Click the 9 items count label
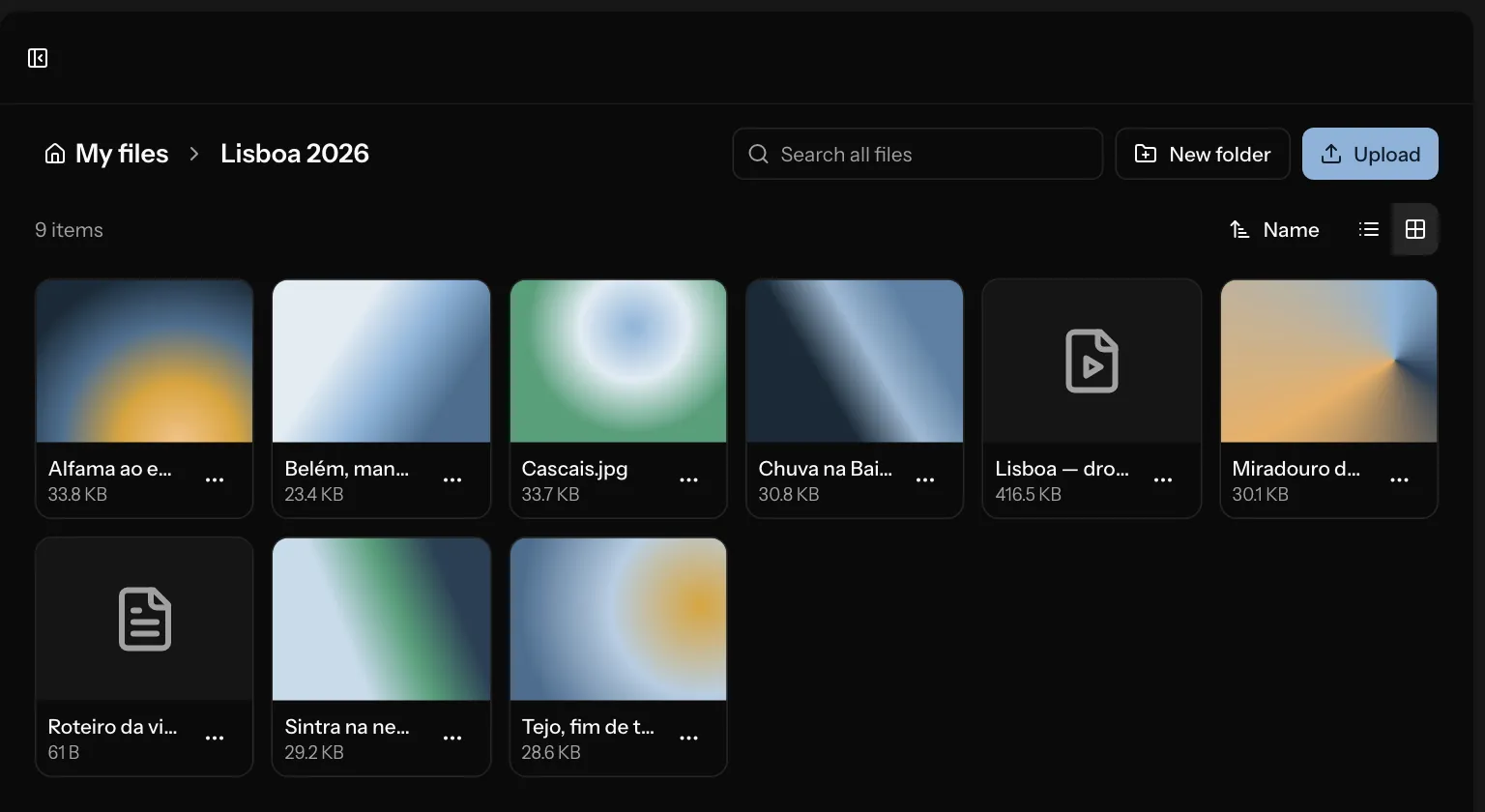This screenshot has width=1485, height=812. click(69, 230)
